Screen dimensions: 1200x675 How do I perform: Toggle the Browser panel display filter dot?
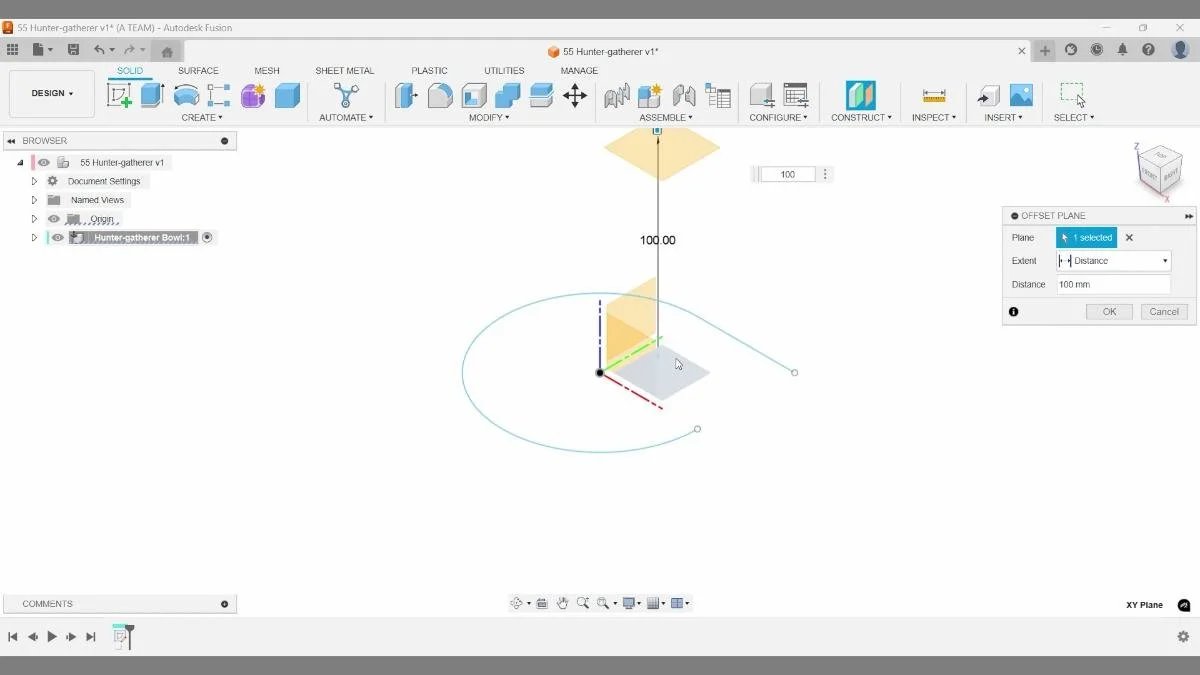click(x=225, y=140)
